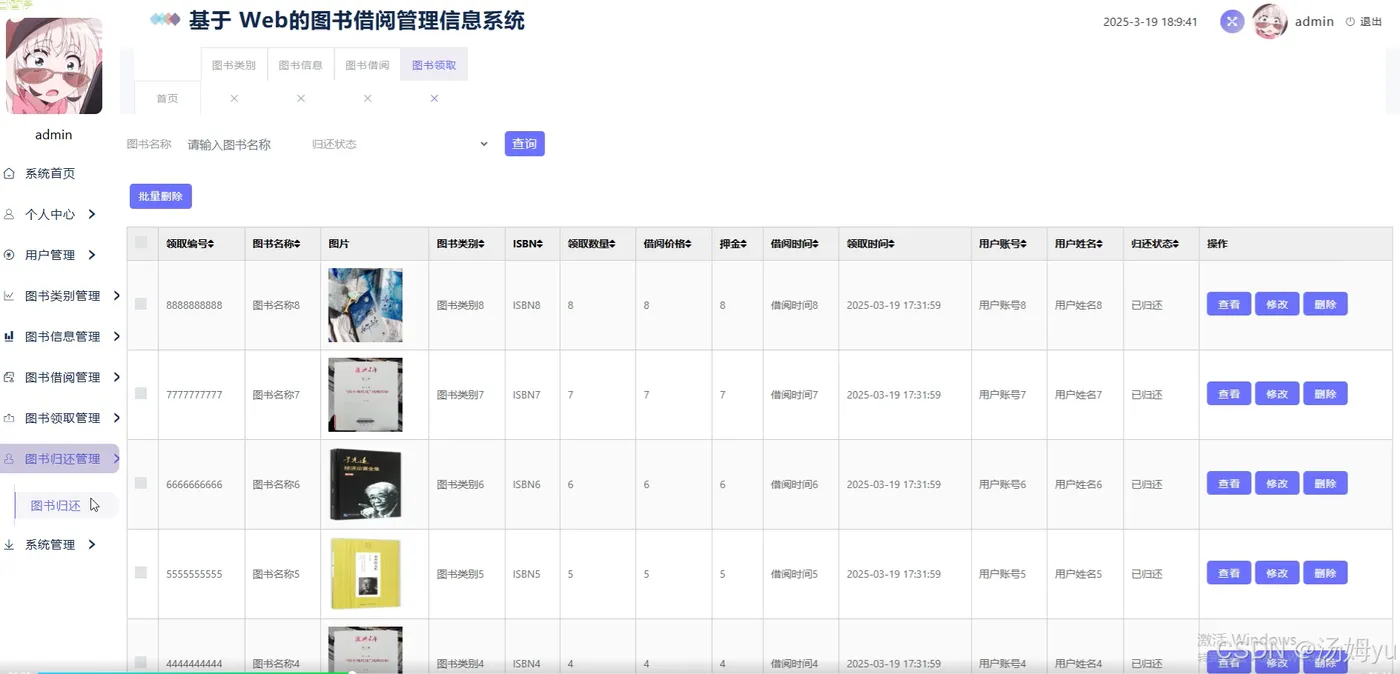Sort table by 借阅价格 arrows
Screen dimensions: 1400x674
click(x=688, y=244)
